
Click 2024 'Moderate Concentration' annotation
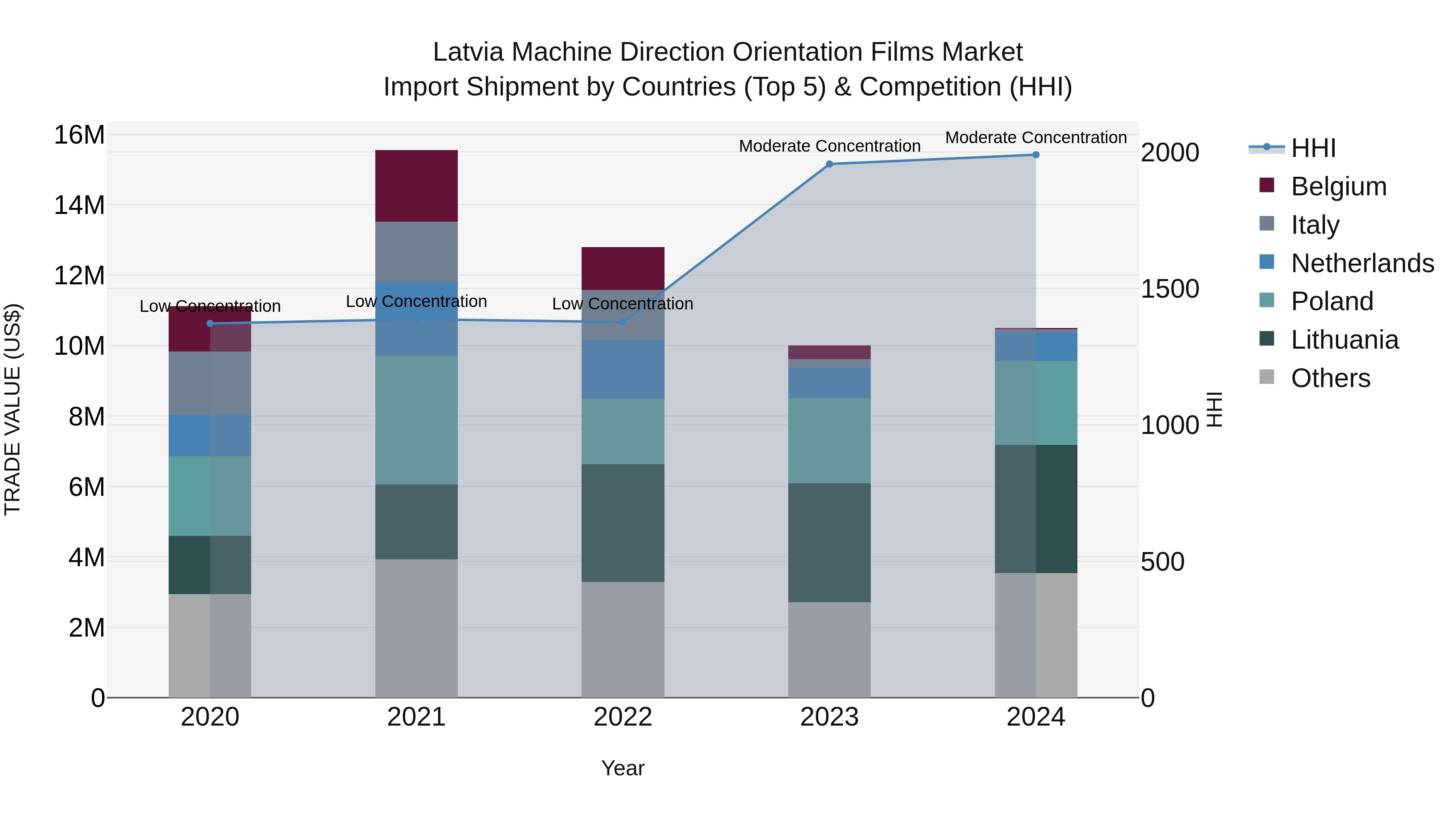point(1035,138)
